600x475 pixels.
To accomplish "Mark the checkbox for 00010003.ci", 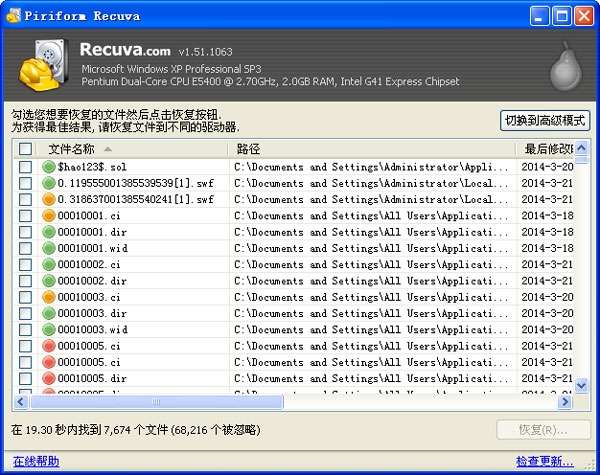I will click(25, 297).
